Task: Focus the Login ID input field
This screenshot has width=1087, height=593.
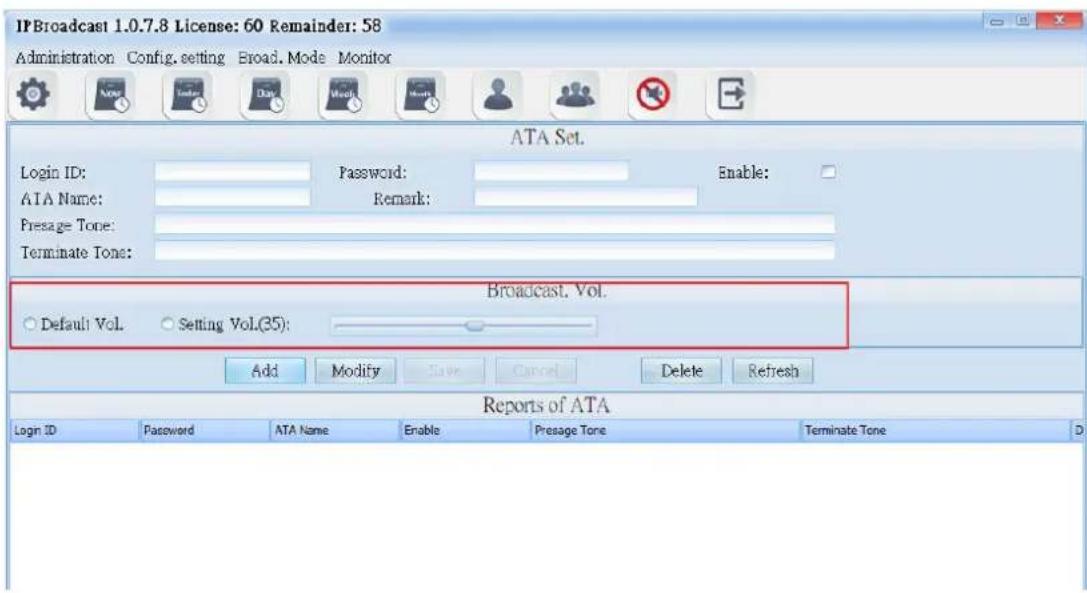Action: 232,171
